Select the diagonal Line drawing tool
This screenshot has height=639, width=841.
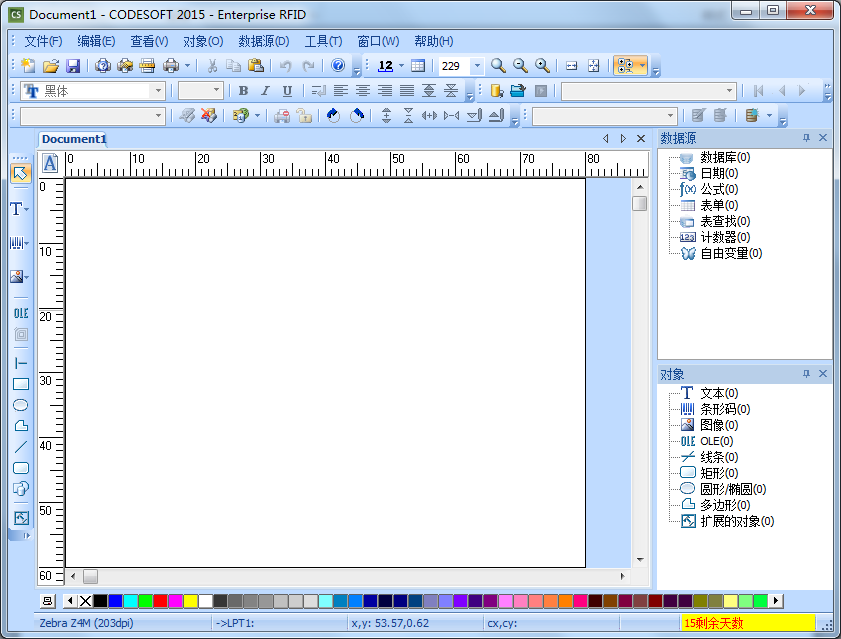[x=20, y=447]
